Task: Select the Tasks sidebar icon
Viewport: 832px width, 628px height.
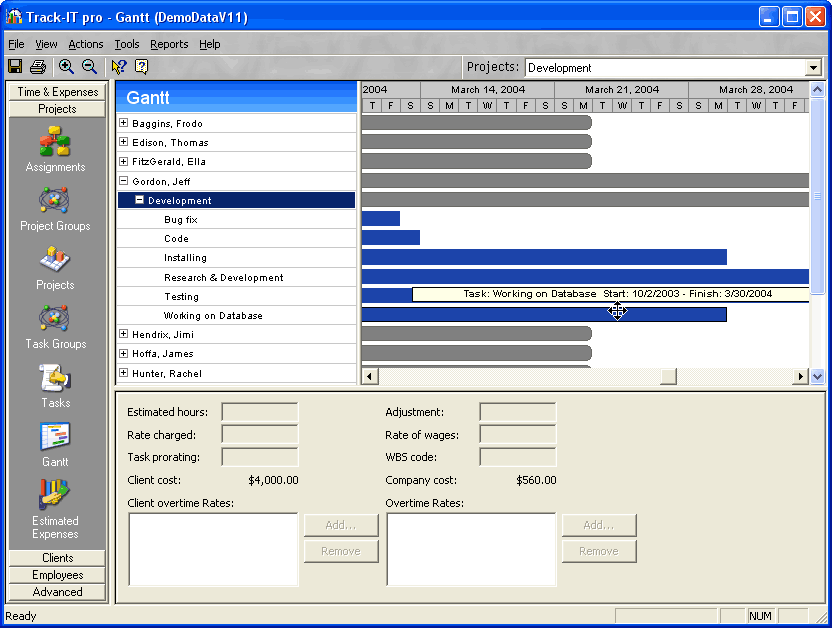Action: point(55,379)
